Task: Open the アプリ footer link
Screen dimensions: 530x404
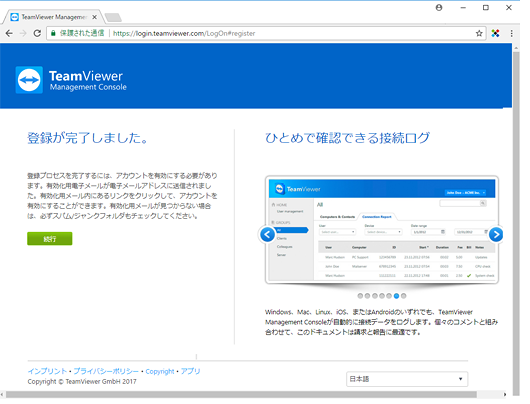Action: coord(191,372)
